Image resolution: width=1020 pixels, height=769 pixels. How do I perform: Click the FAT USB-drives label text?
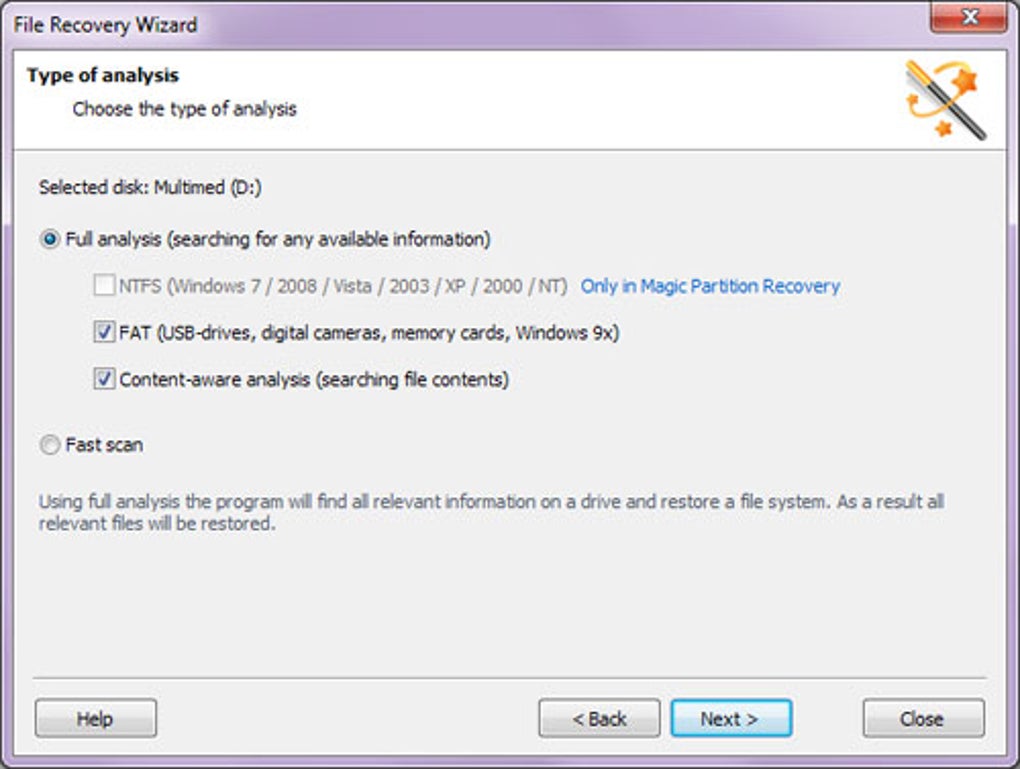(x=370, y=333)
